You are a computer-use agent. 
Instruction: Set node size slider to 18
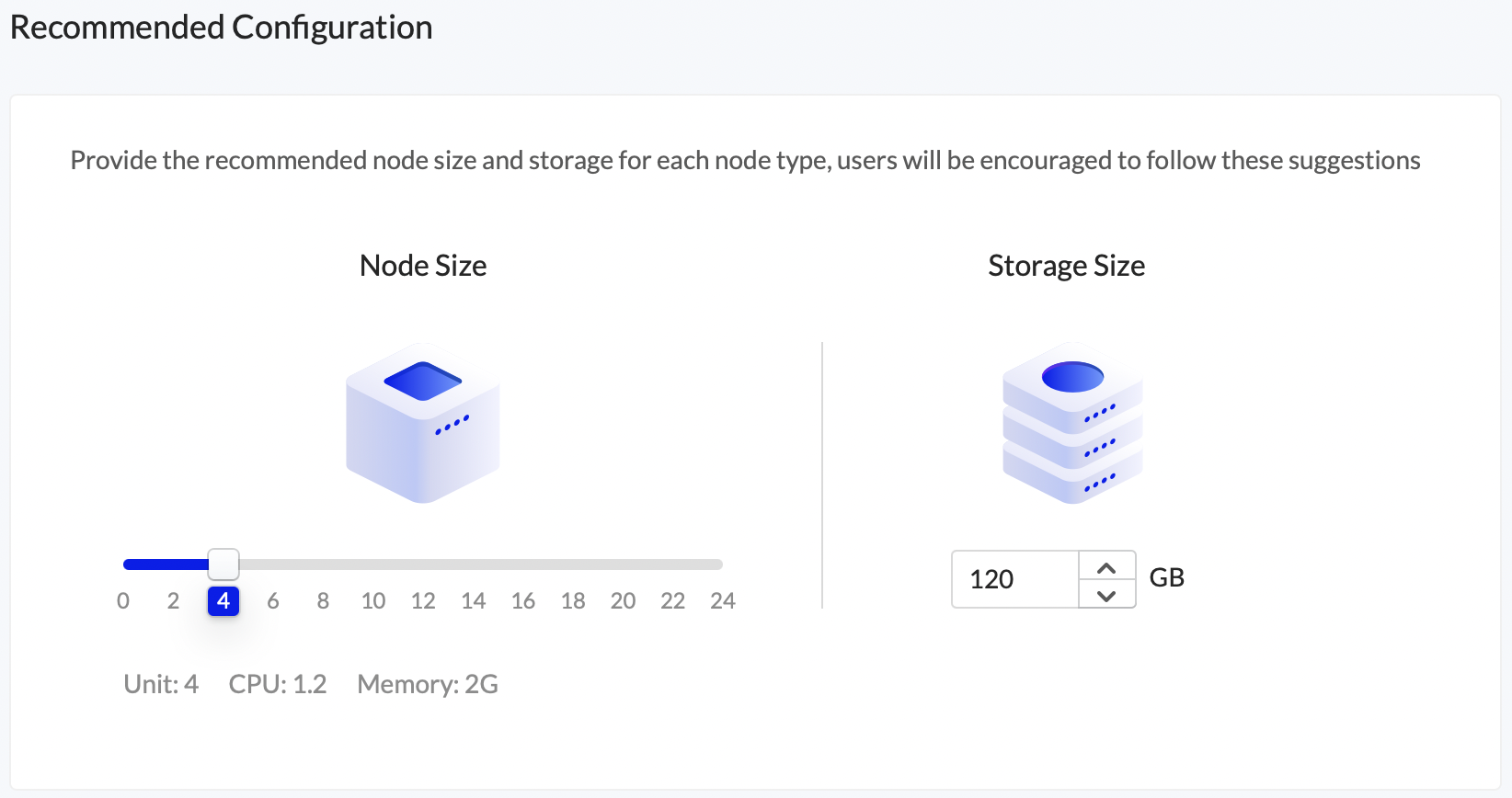coord(573,601)
